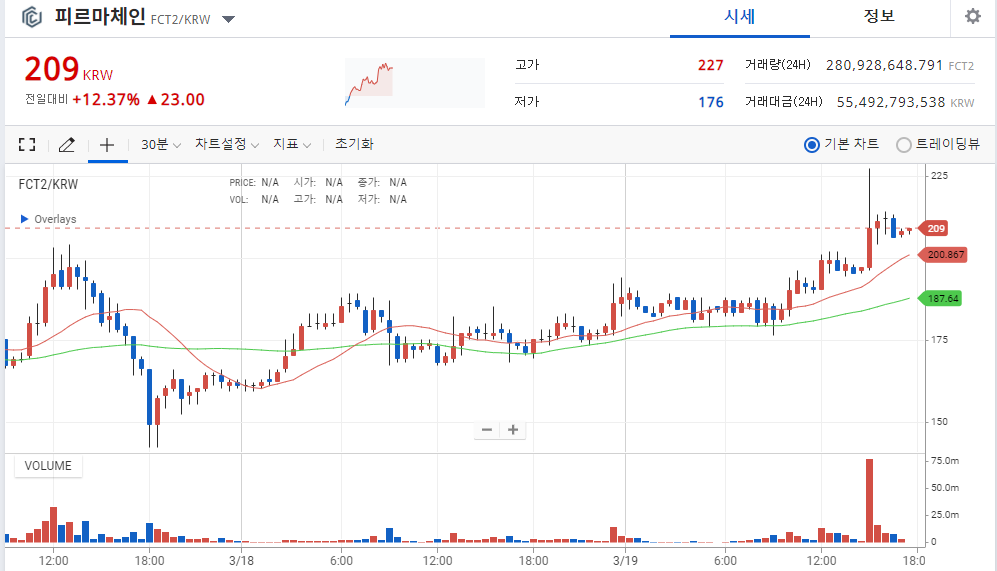This screenshot has height=571, width=997.
Task: Zoom in chart with plus button
Action: click(x=513, y=430)
